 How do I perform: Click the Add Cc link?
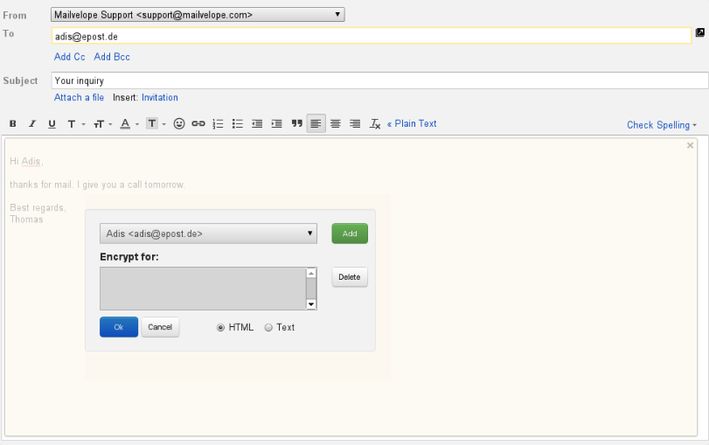(x=70, y=57)
